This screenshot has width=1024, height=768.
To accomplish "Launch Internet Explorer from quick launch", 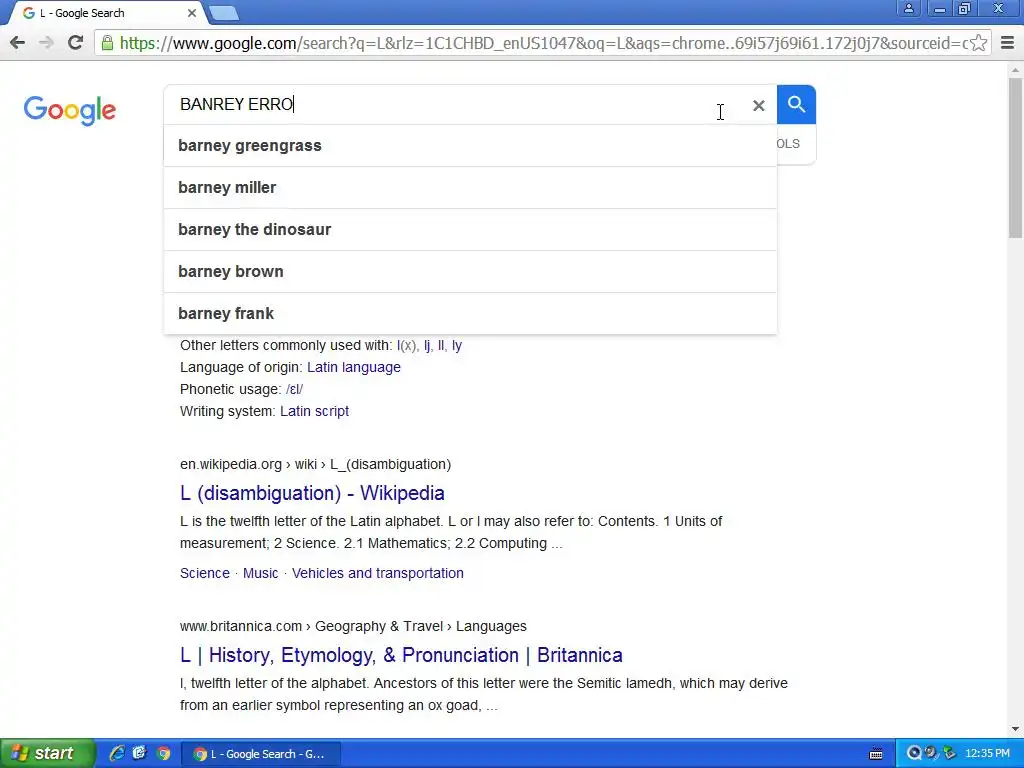I will point(117,754).
